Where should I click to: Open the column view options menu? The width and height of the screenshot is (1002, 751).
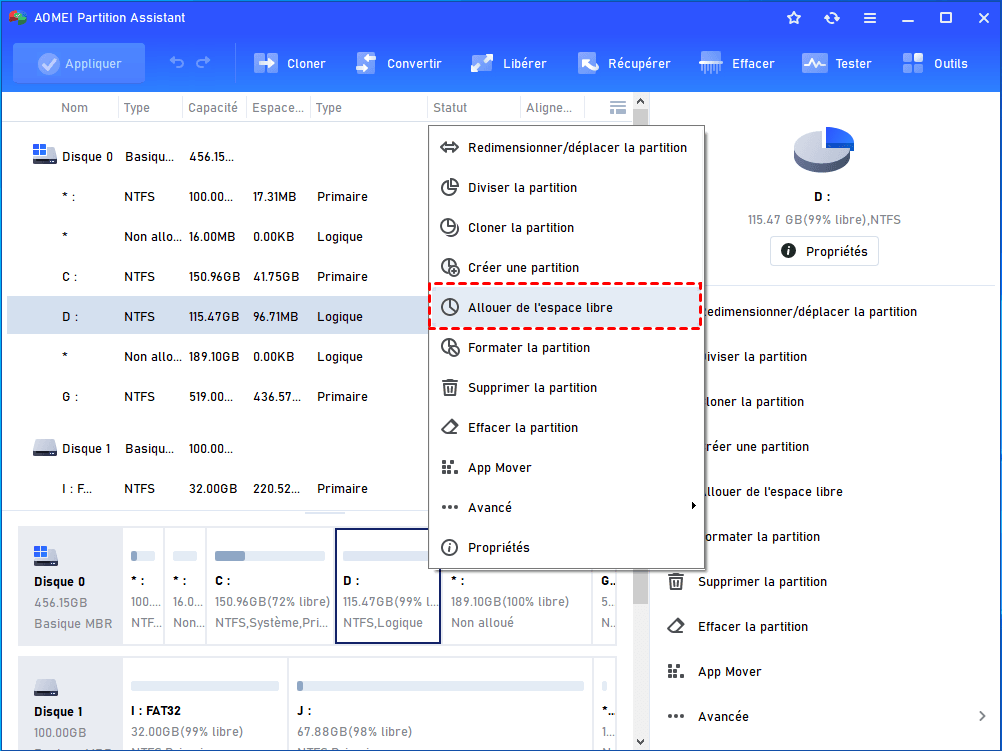[x=618, y=108]
